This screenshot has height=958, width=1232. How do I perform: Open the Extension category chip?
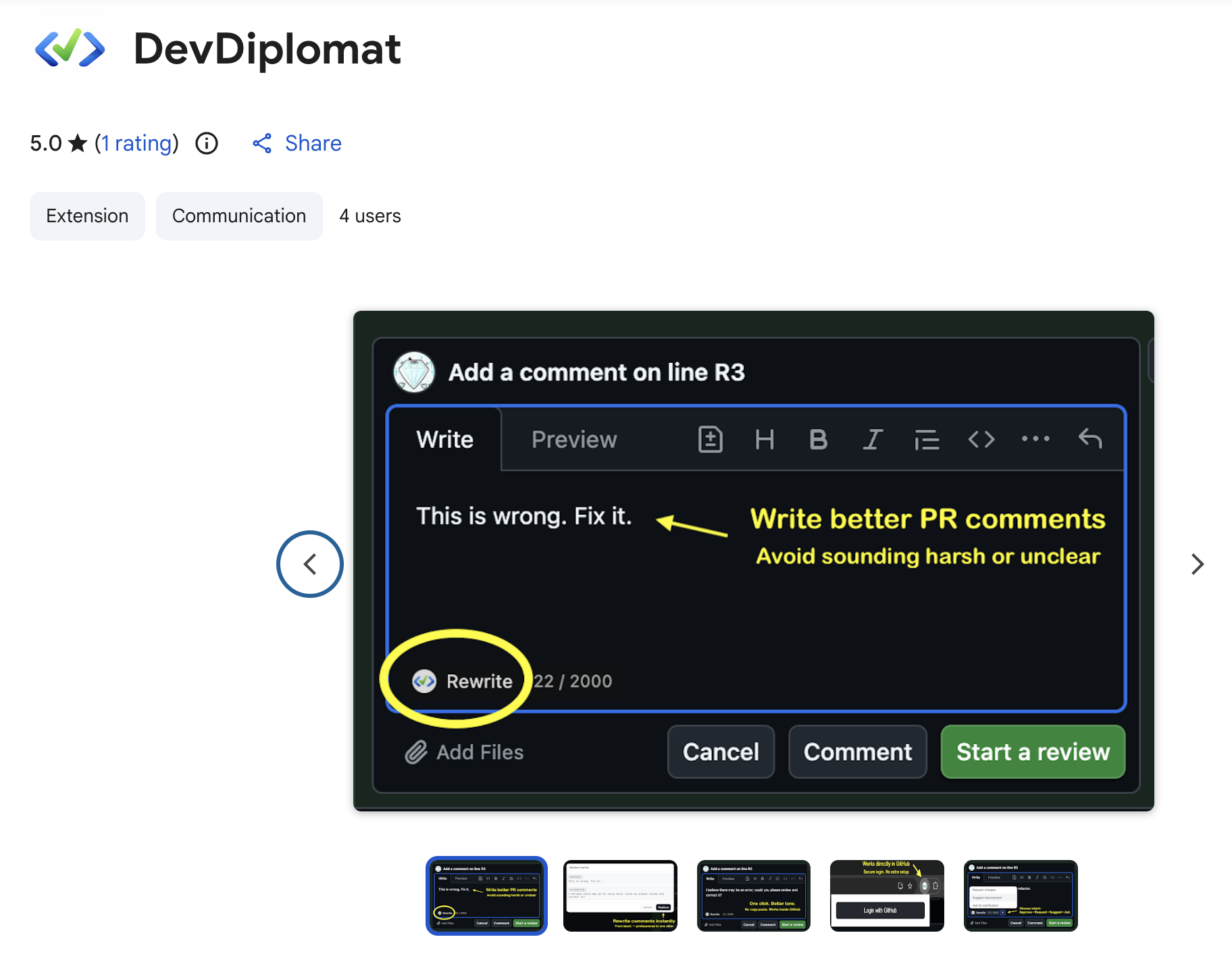click(87, 216)
